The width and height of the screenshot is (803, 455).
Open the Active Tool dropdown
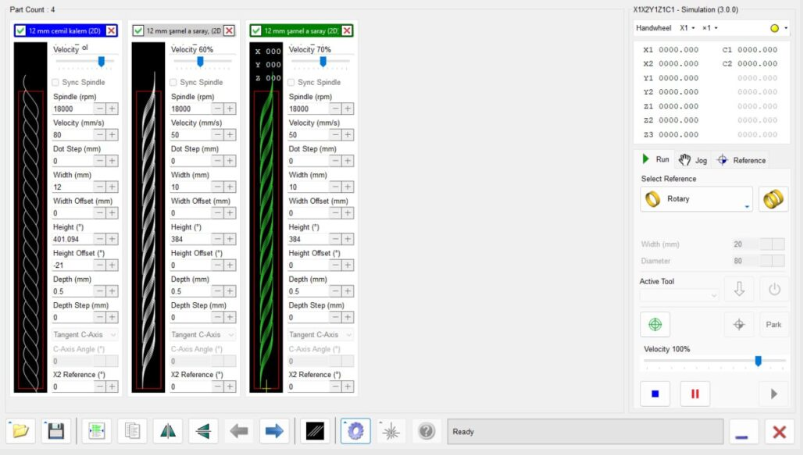point(679,295)
